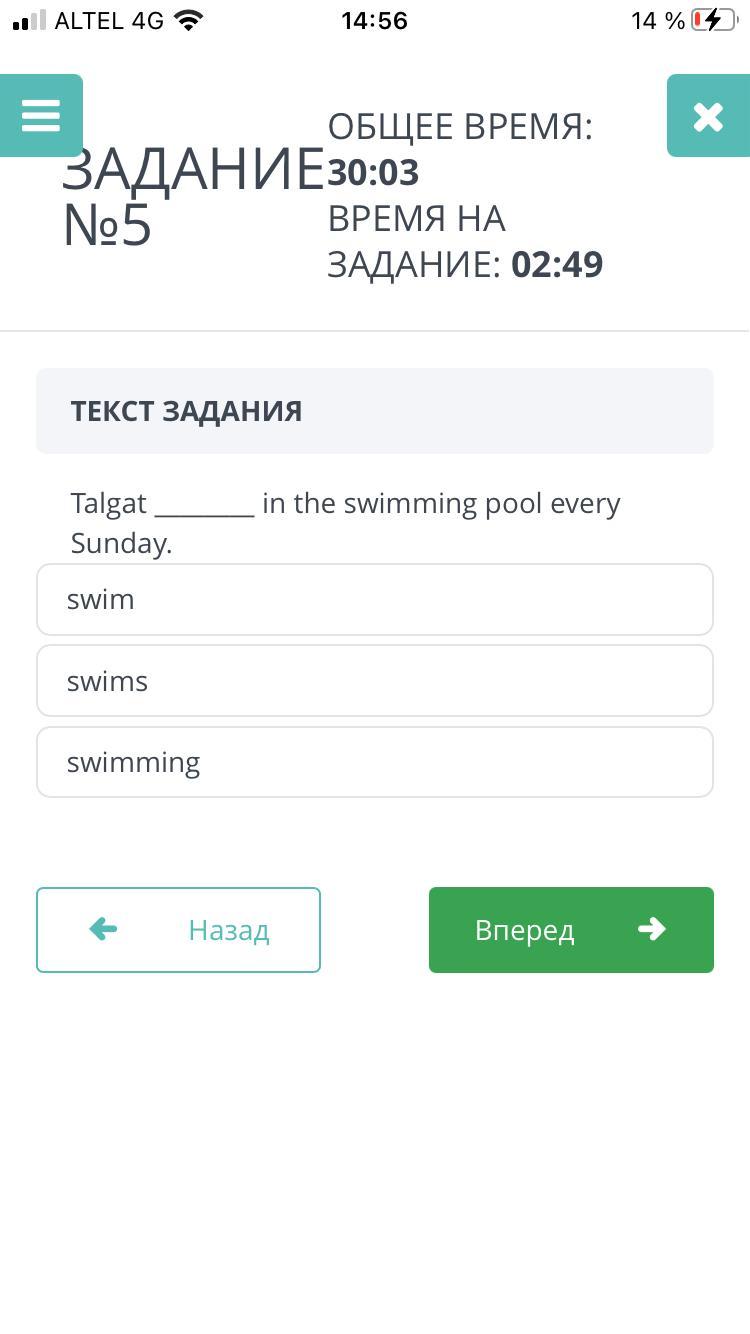Tap the ALTEL 4G carrier label
The width and height of the screenshot is (750, 1334).
pyautogui.click(x=109, y=21)
